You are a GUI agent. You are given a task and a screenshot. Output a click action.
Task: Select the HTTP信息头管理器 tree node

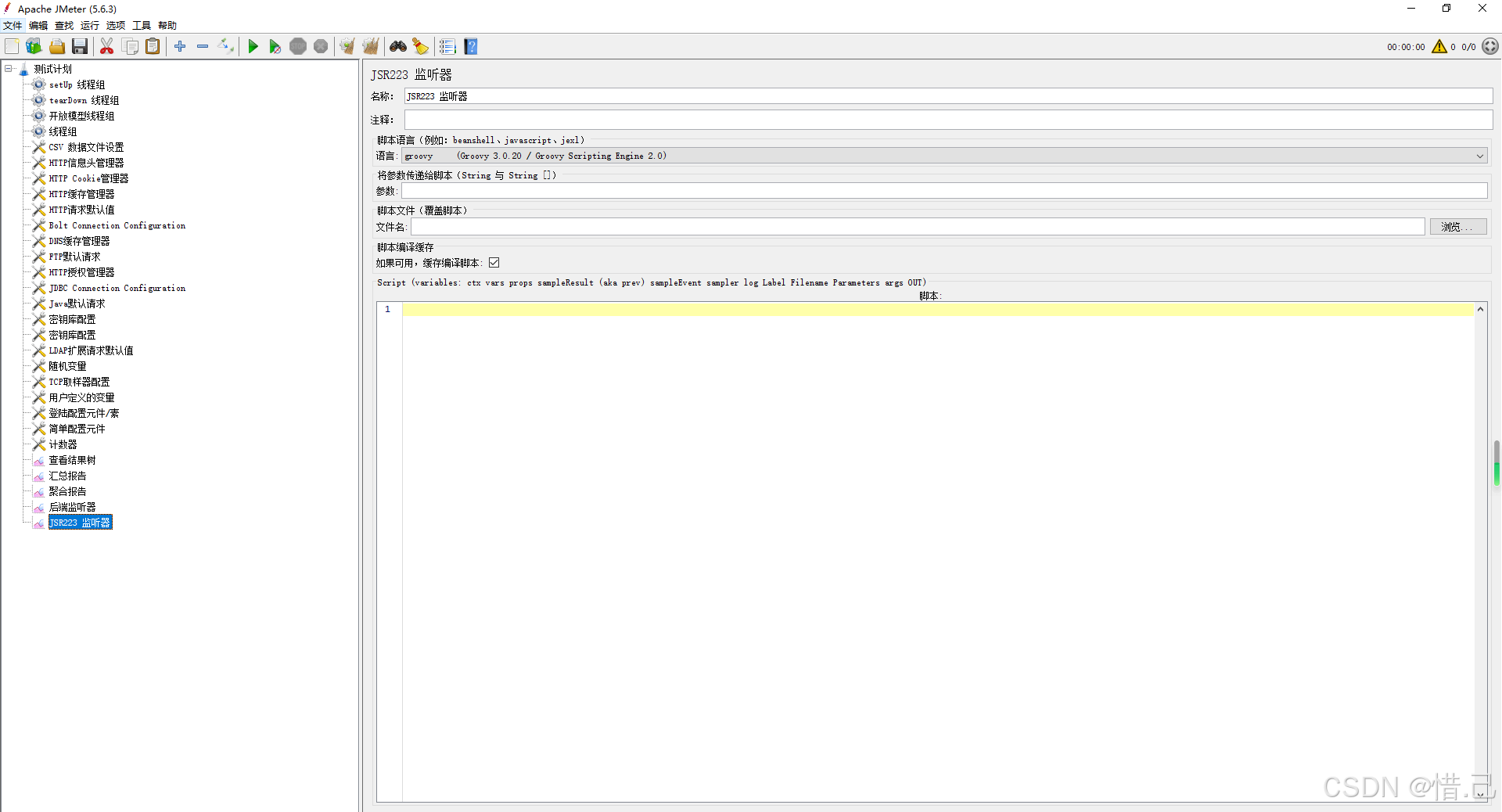click(86, 163)
